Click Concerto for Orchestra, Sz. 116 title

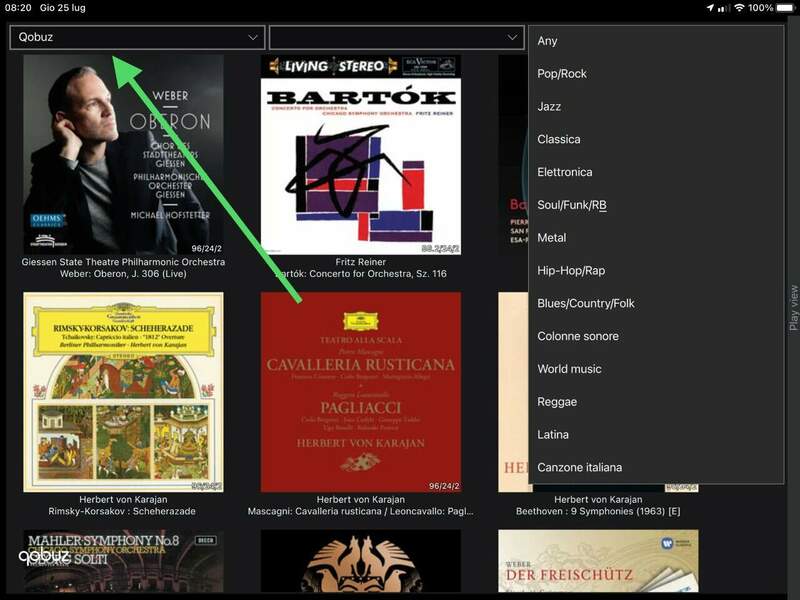[x=378, y=274]
